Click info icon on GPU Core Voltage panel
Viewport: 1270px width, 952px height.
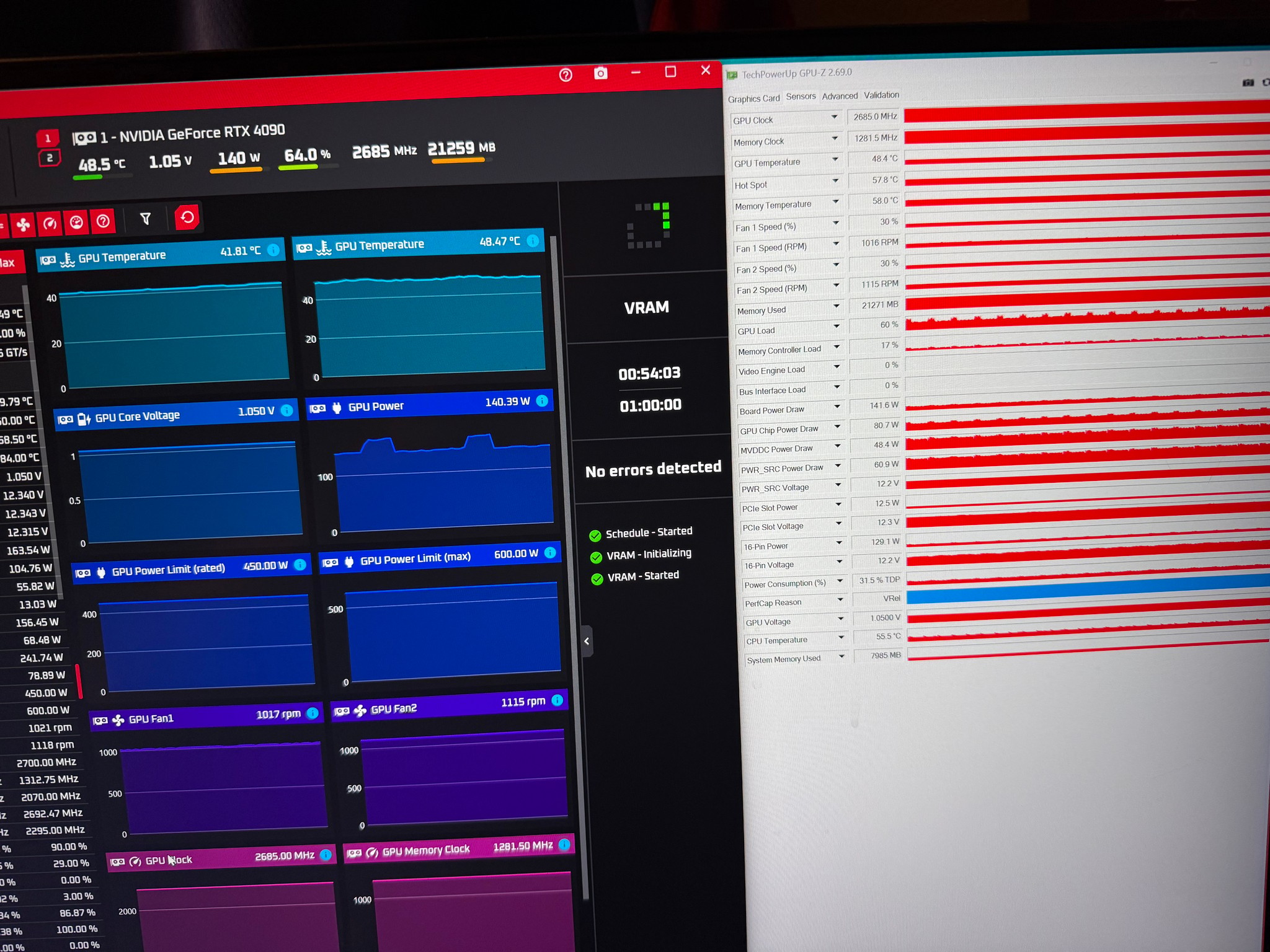[x=286, y=410]
